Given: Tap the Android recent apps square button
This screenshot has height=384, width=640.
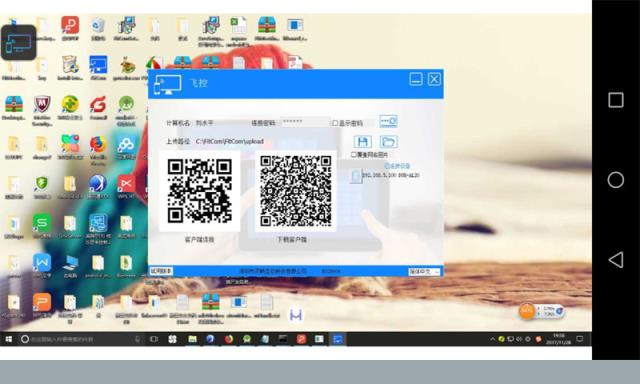Looking at the screenshot, I should click(616, 100).
